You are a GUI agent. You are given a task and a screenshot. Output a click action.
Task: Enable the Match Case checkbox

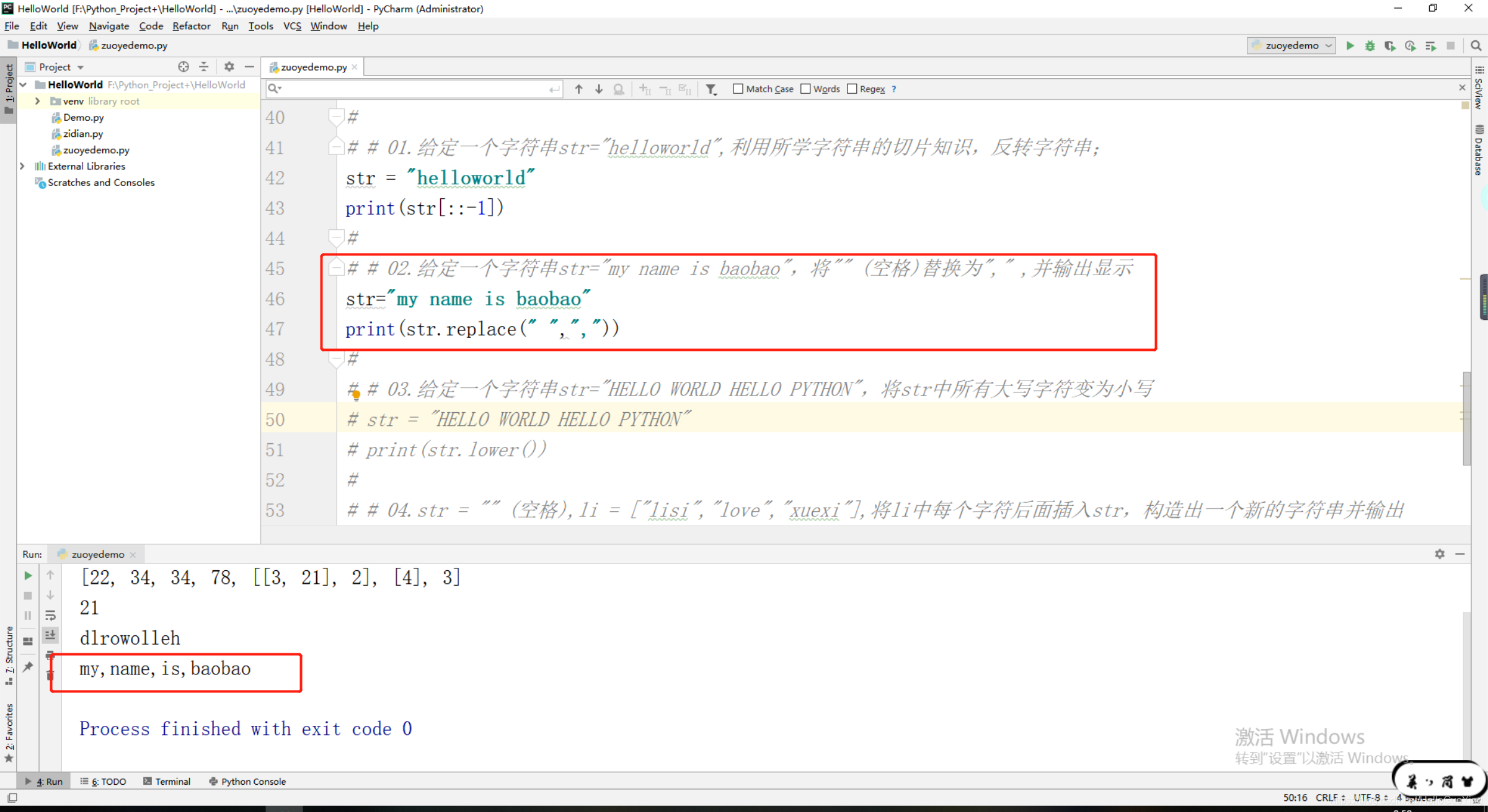[738, 89]
